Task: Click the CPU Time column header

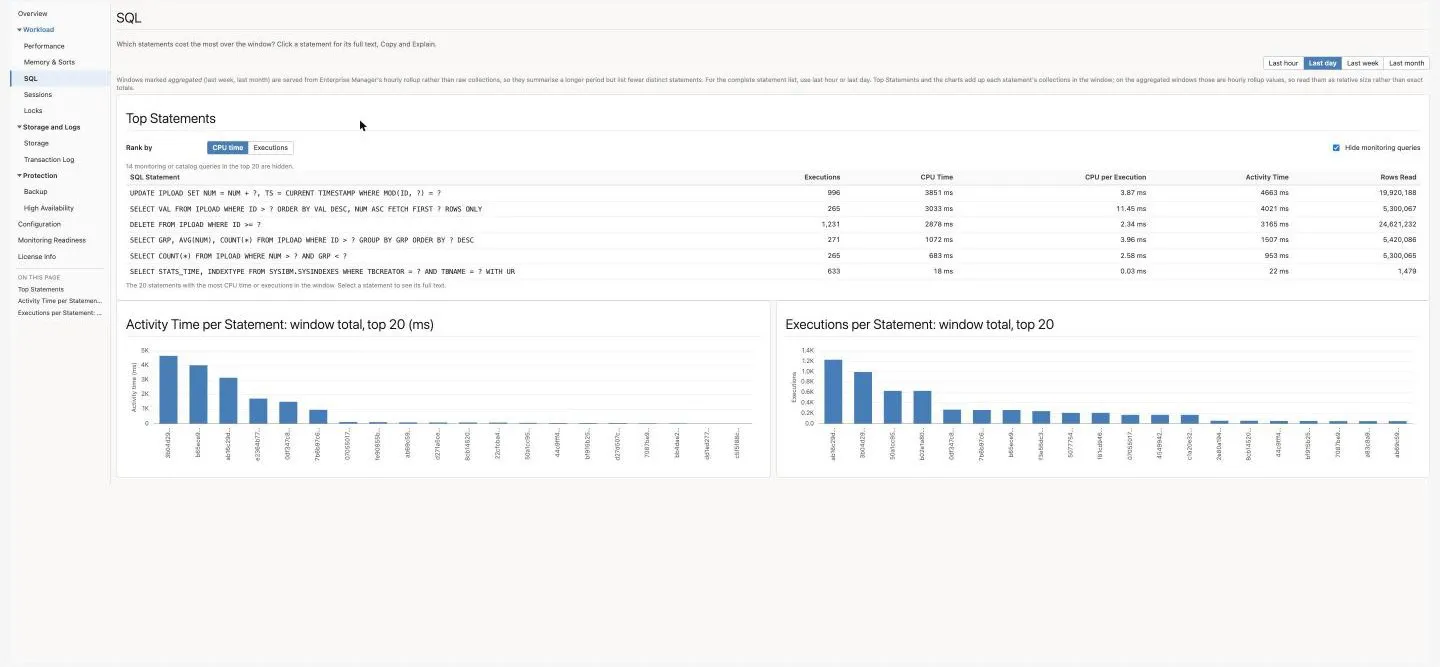Action: click(x=937, y=177)
